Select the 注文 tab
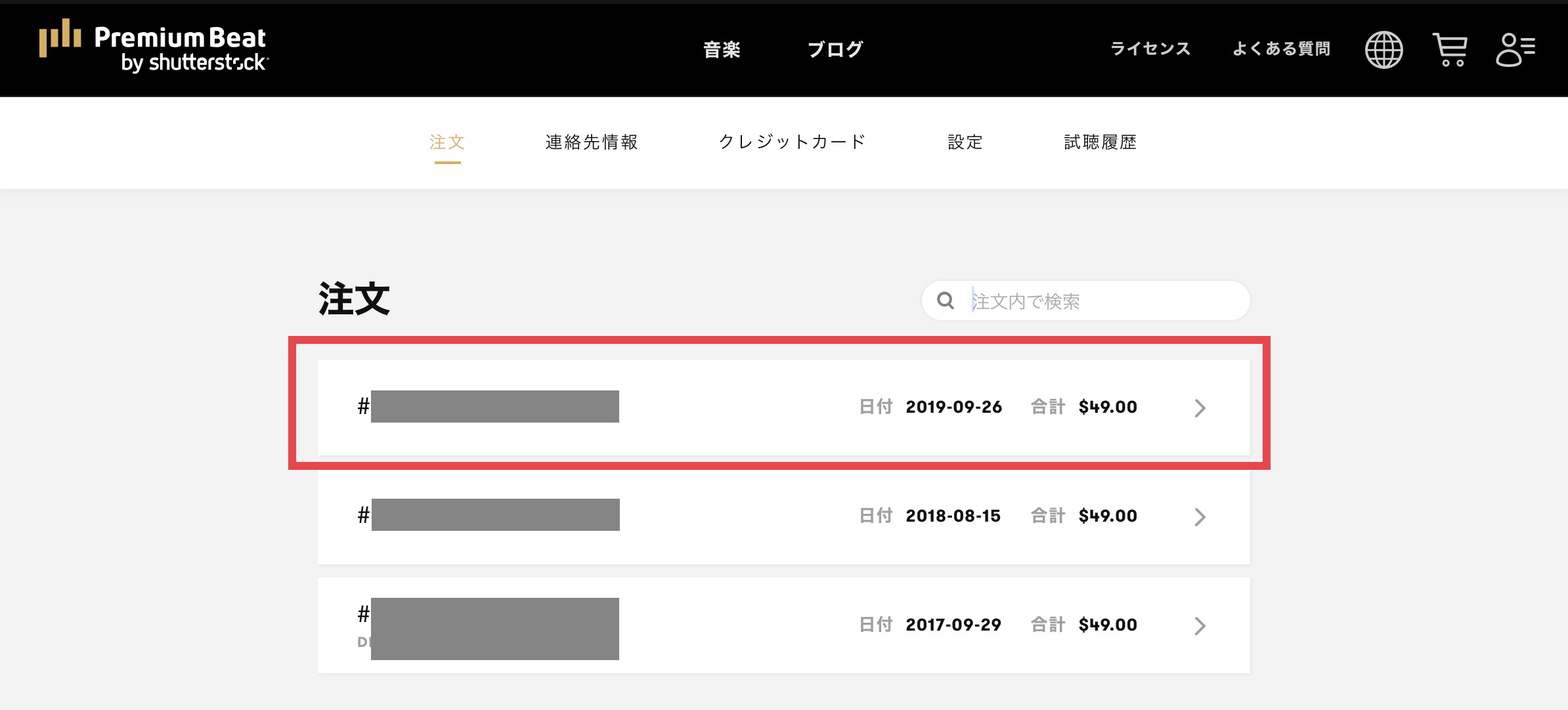 447,142
